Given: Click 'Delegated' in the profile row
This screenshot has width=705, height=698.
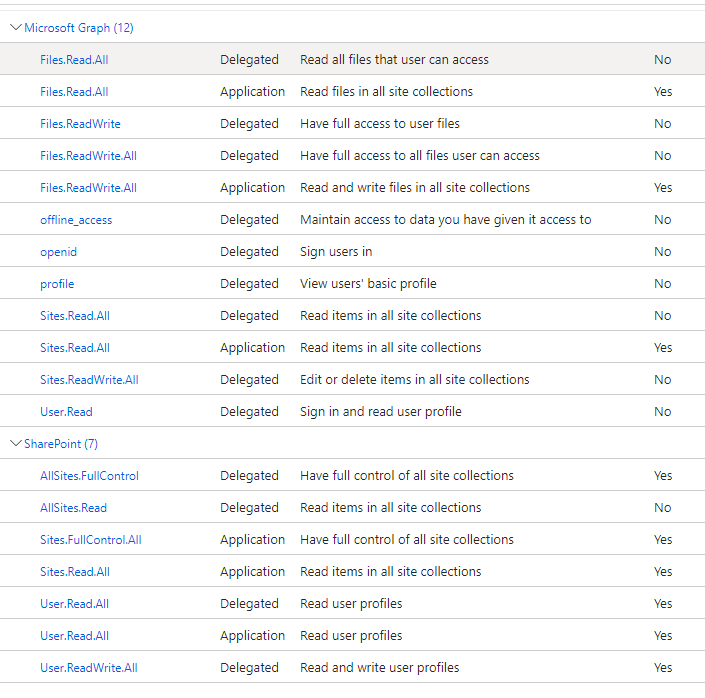Looking at the screenshot, I should click(x=249, y=284).
